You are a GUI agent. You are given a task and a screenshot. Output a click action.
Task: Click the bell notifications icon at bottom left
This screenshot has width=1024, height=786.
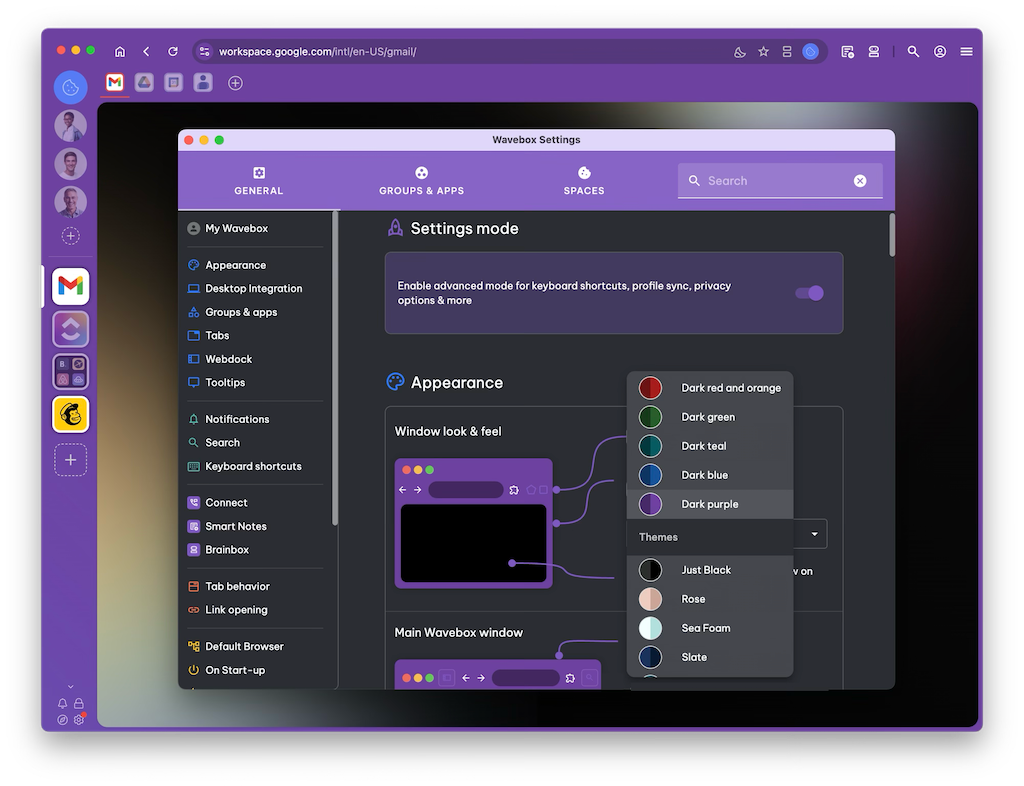62,704
